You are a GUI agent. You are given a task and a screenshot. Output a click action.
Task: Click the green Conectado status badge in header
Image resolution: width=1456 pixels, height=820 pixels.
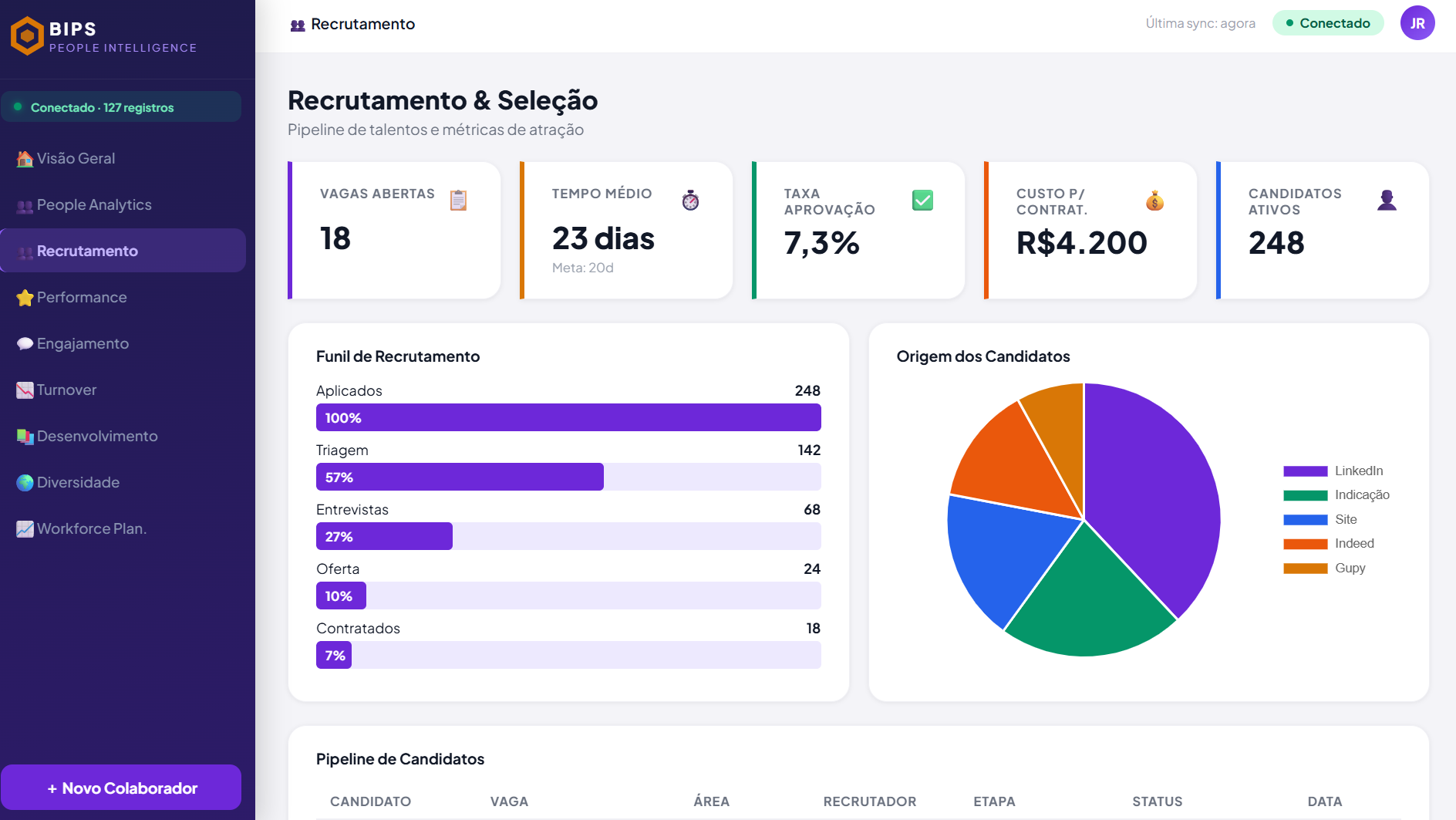coord(1328,23)
